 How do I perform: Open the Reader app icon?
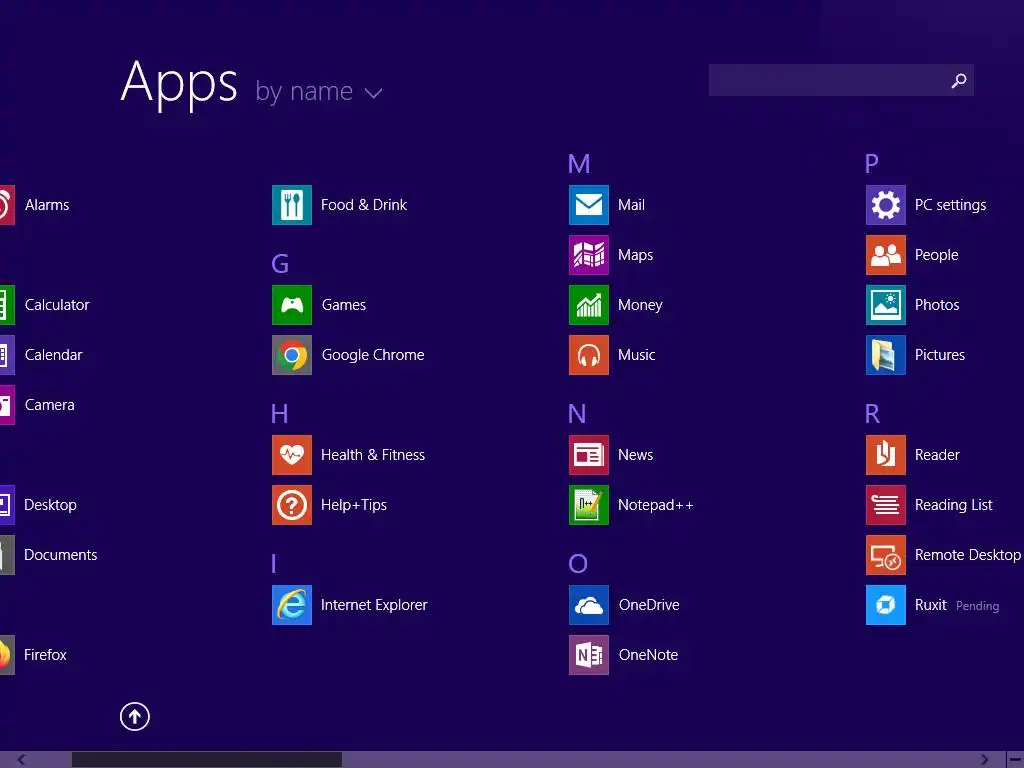click(886, 455)
